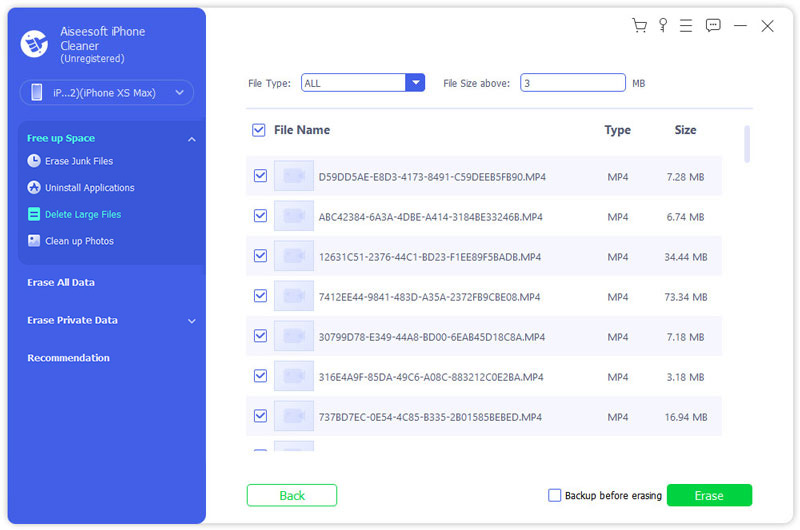Click the file list vertical scrollbar
Viewport: 800px width, 530px height.
[747, 144]
